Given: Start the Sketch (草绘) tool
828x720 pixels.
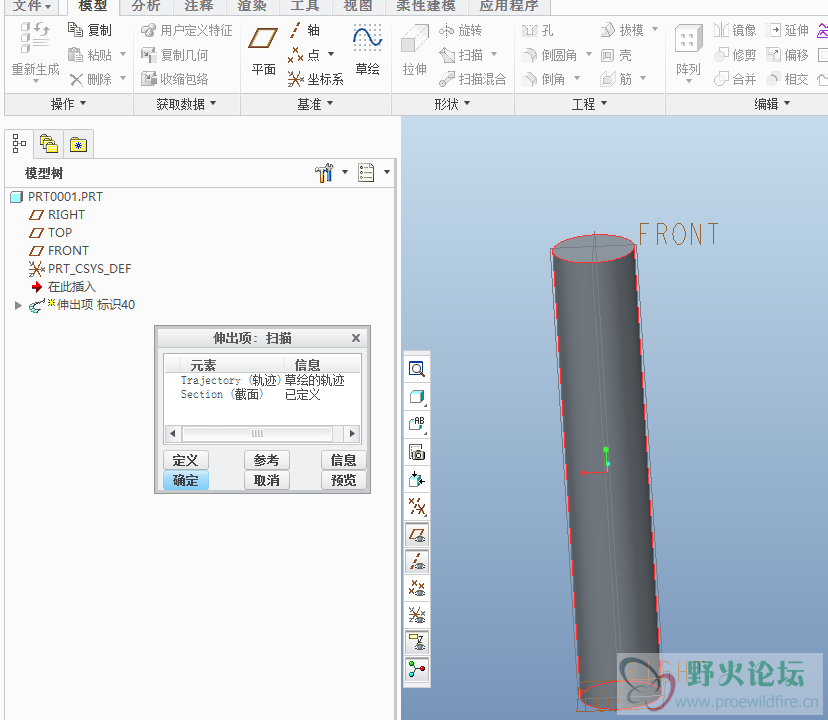Looking at the screenshot, I should coord(368,50).
